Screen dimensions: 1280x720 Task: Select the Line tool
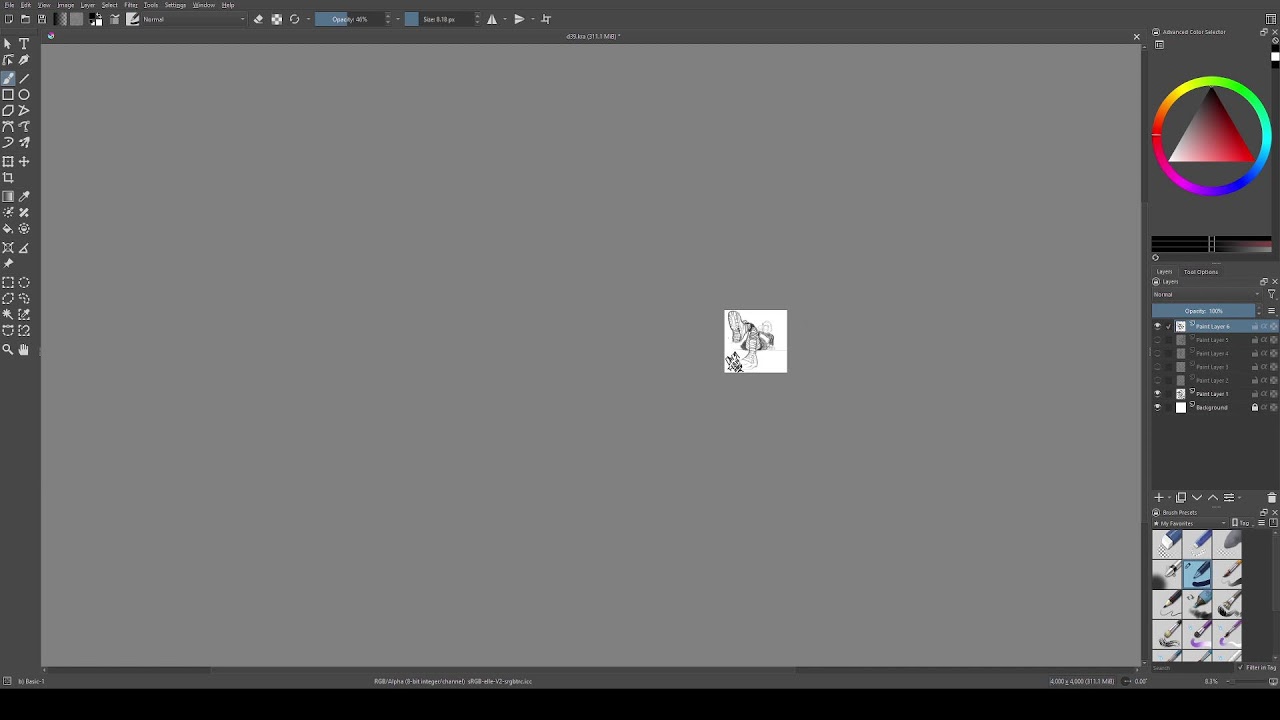click(24, 78)
